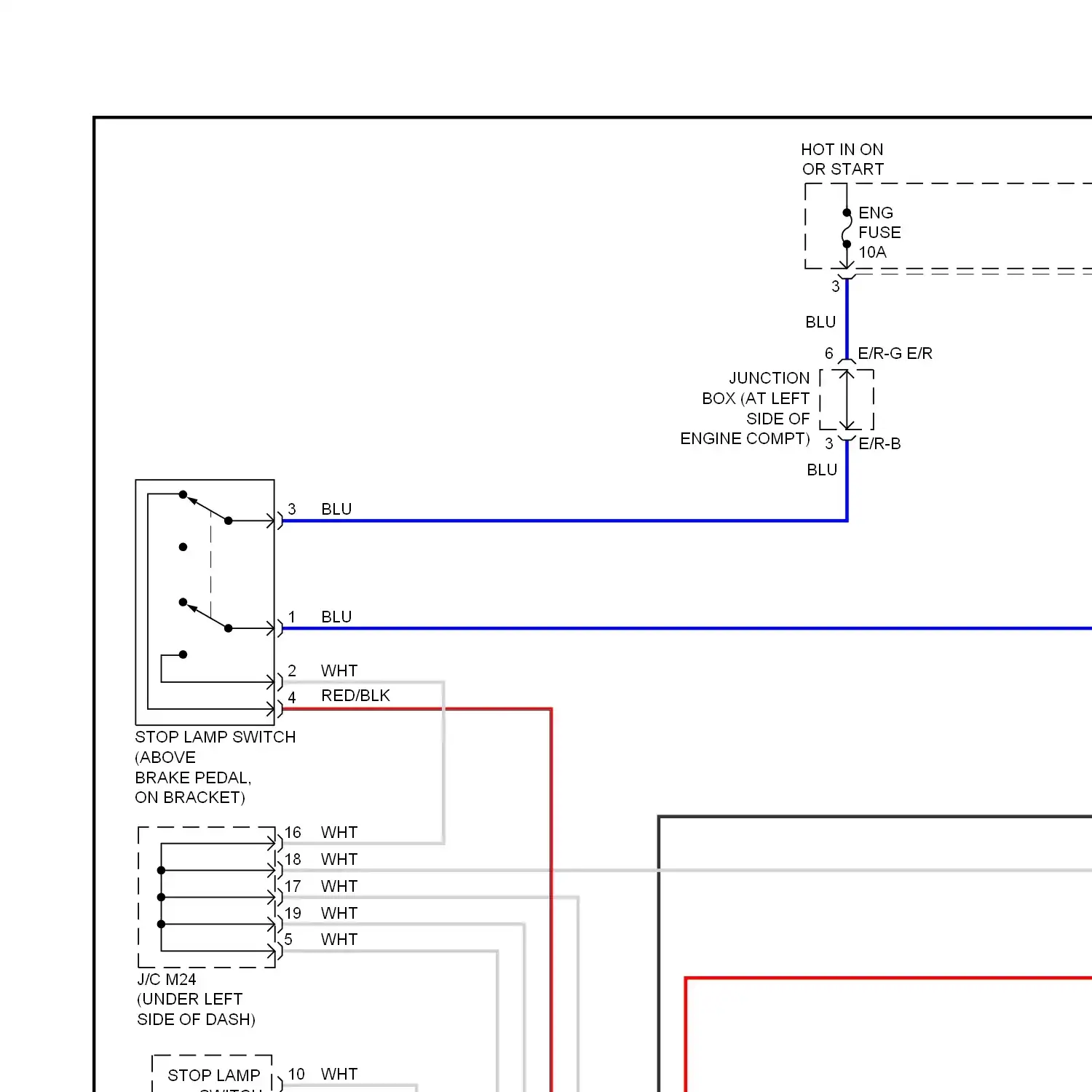Click the upper switch contact in stop lamp switch
The width and height of the screenshot is (1092, 1092).
207,507
